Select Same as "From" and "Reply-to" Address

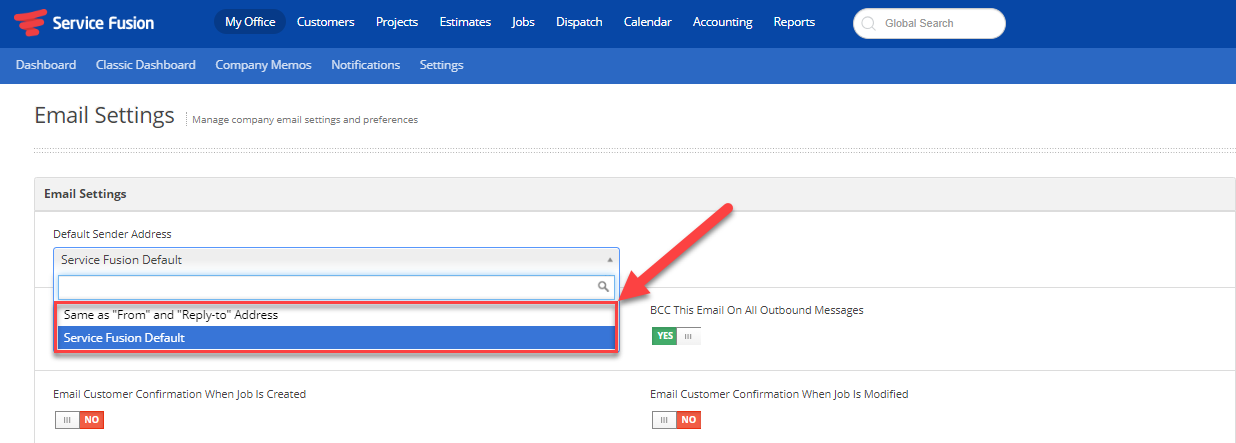[336, 314]
